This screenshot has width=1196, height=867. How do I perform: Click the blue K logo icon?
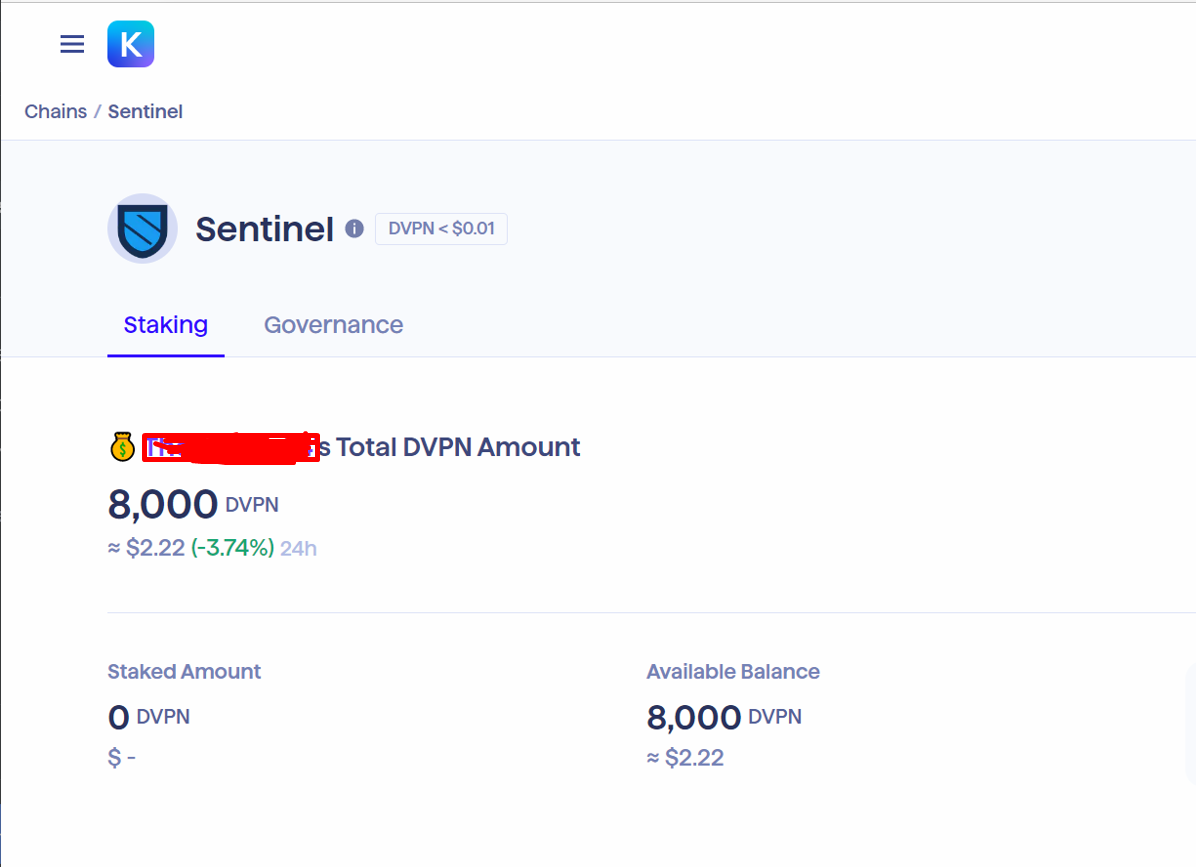click(131, 44)
